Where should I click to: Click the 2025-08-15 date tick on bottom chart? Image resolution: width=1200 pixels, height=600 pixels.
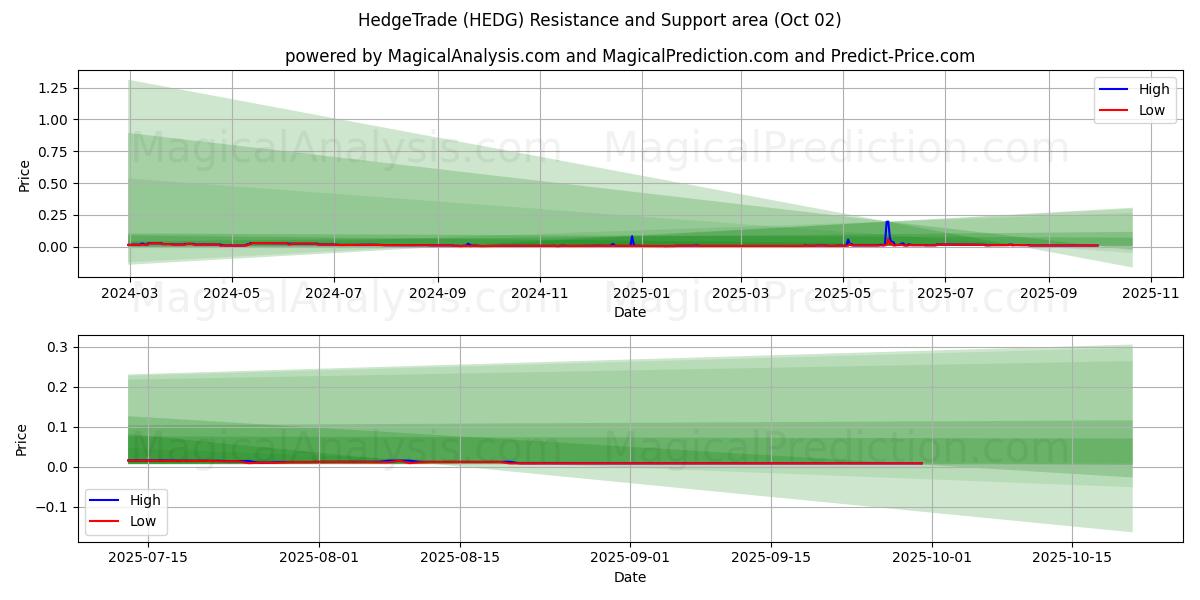(x=460, y=558)
